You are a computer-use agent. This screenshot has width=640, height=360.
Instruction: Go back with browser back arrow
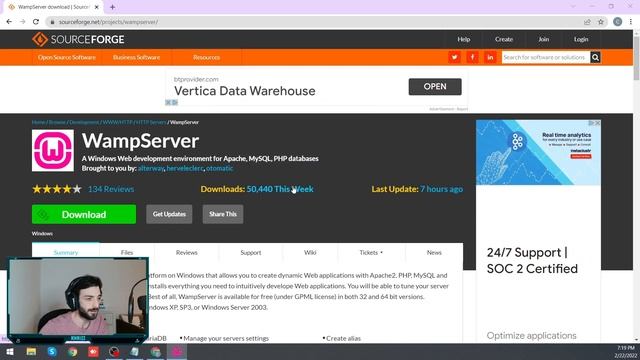(9, 22)
